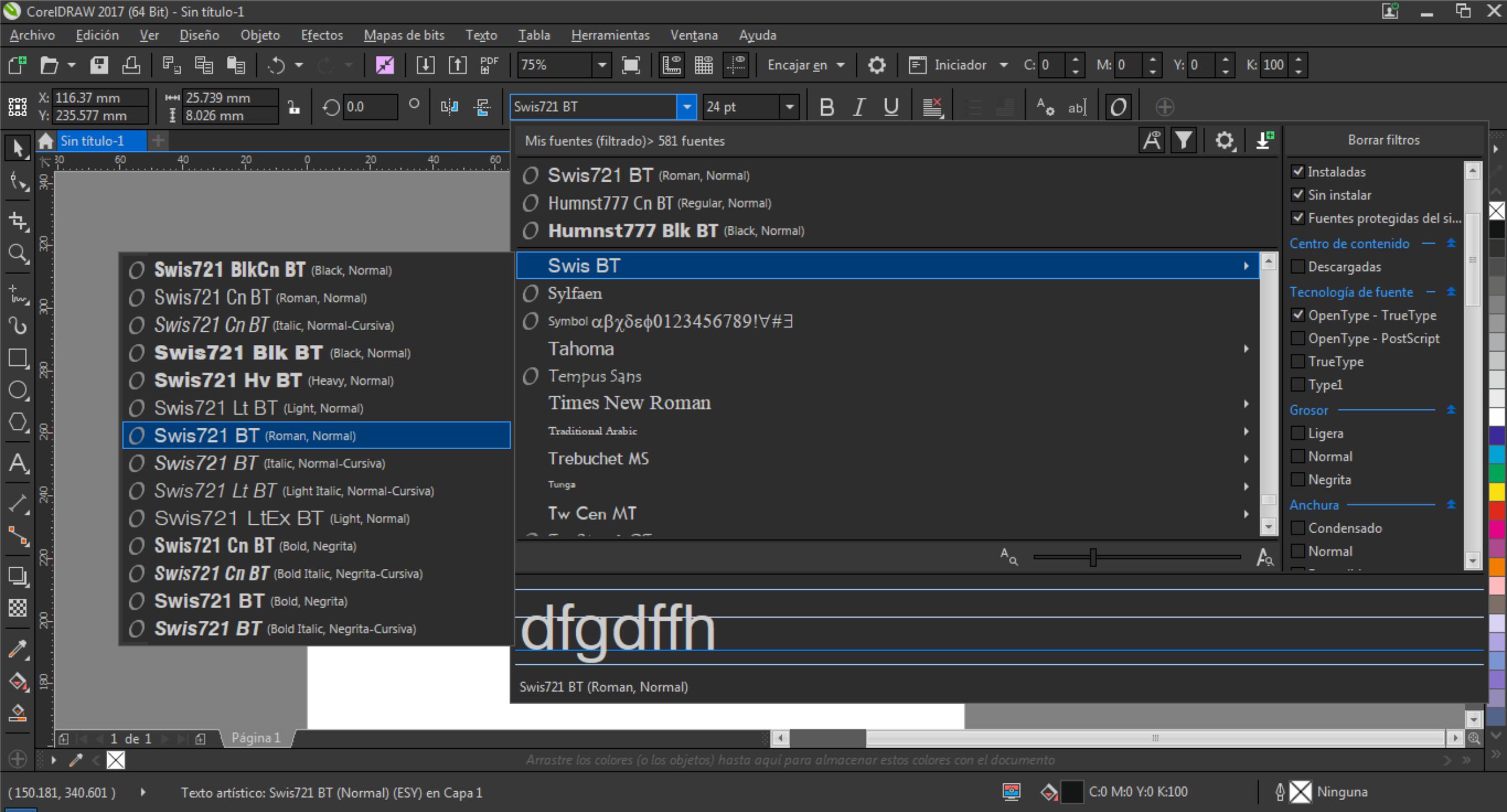
Task: Toggle the font filter funnel icon
Action: tap(1183, 141)
